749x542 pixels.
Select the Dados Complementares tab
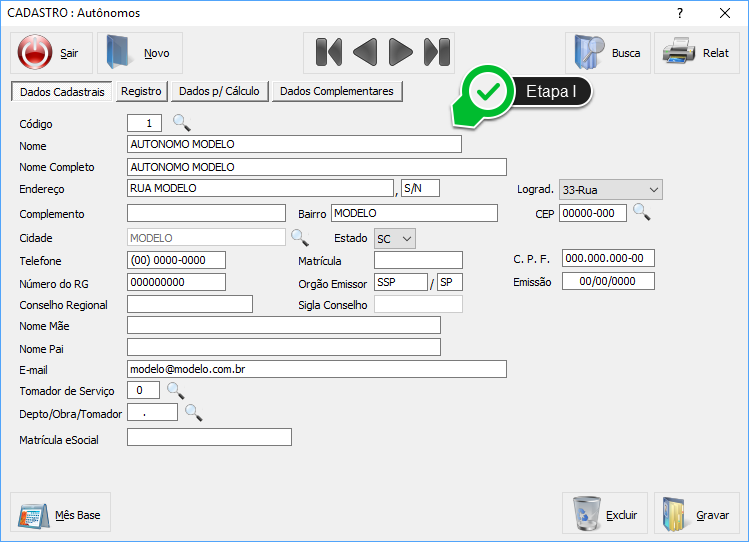pyautogui.click(x=337, y=91)
